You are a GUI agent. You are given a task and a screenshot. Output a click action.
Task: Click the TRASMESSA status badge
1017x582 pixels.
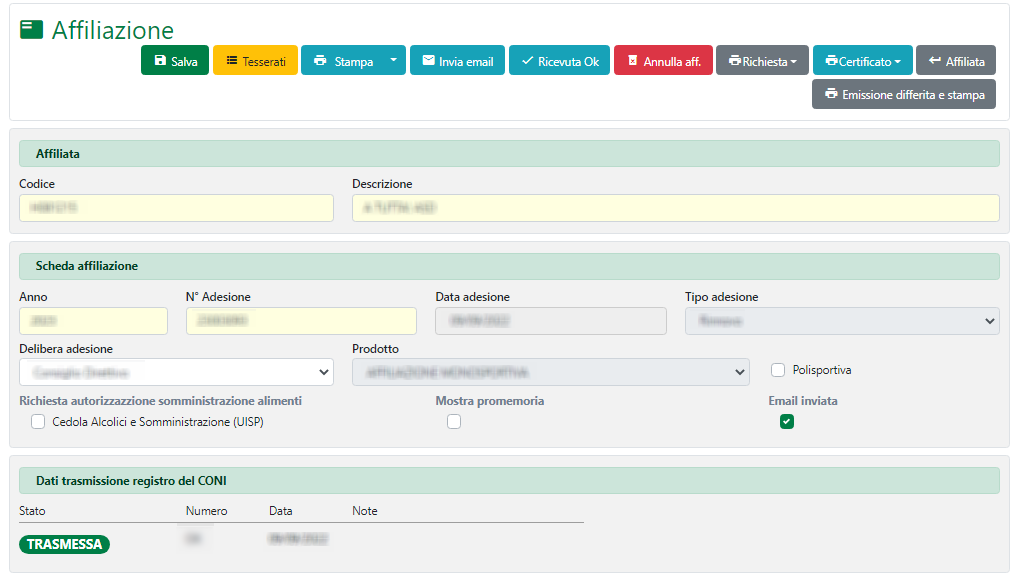[x=64, y=544]
